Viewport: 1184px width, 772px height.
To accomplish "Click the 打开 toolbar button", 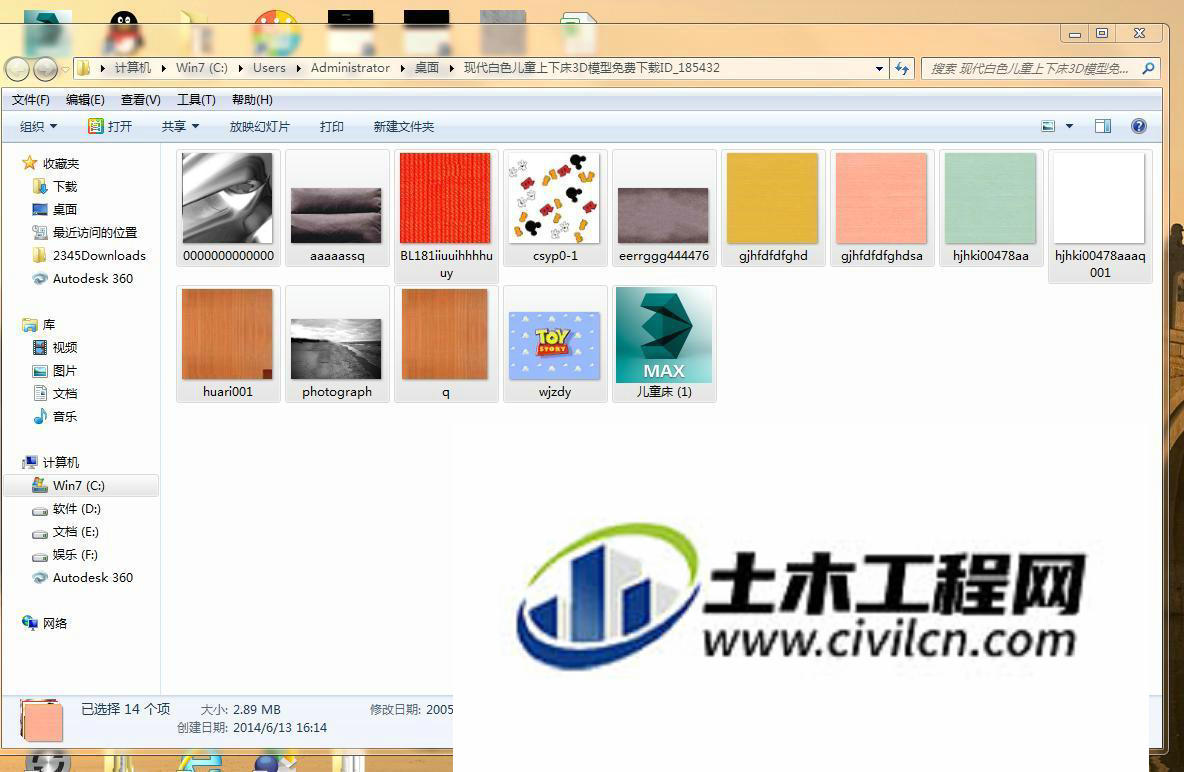I will tap(110, 126).
